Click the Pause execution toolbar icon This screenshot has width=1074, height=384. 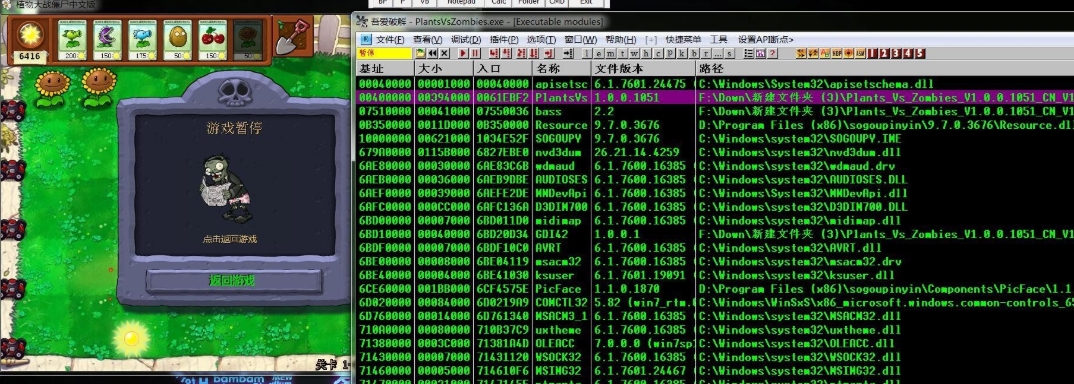(475, 53)
